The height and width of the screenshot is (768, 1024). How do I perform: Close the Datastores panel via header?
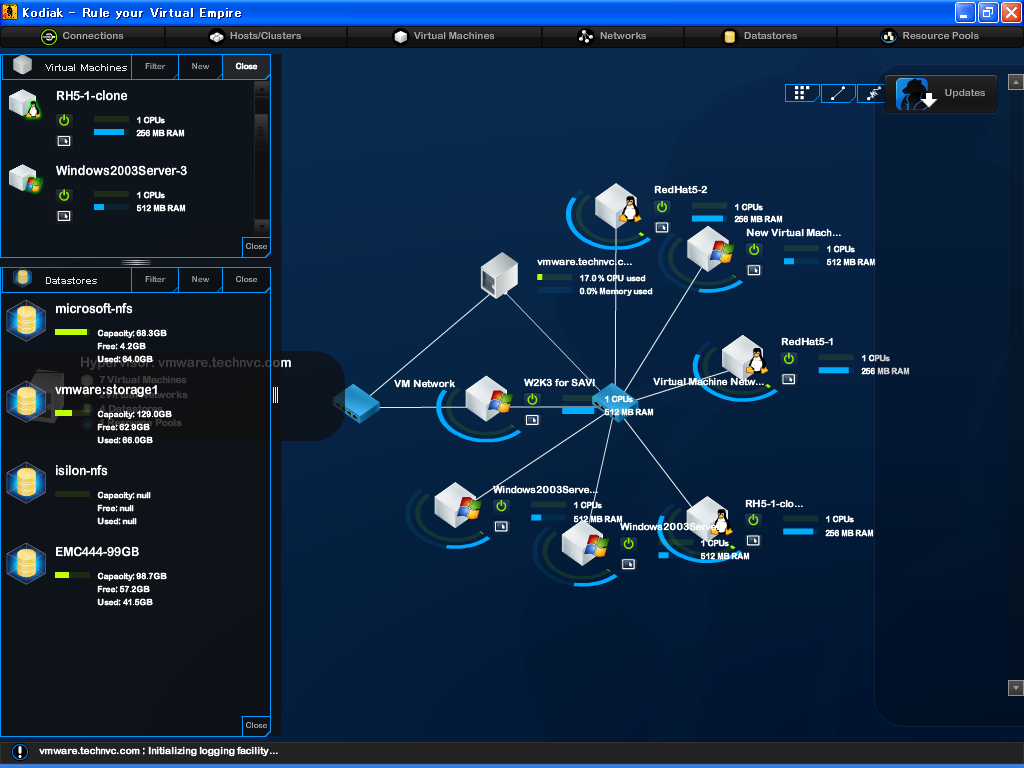coord(246,280)
